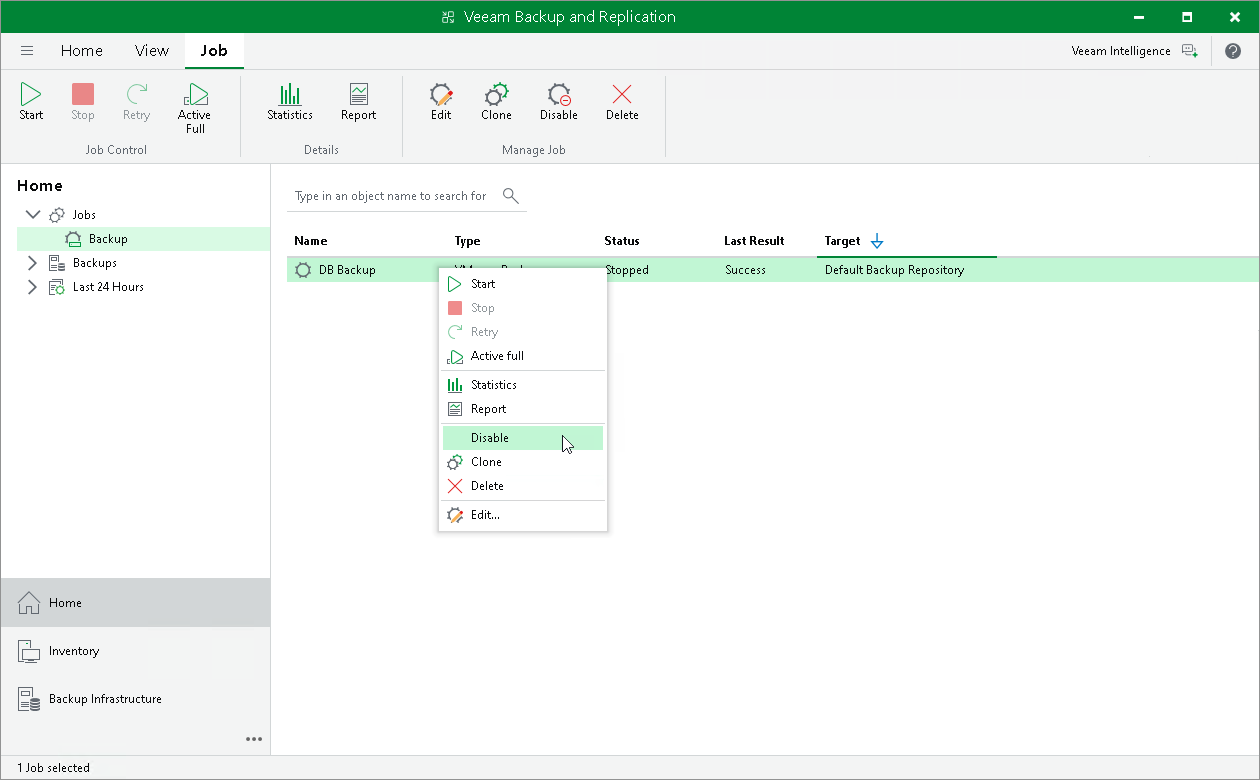The image size is (1260, 780).
Task: Click the DB Backup job gear icon
Action: click(303, 270)
